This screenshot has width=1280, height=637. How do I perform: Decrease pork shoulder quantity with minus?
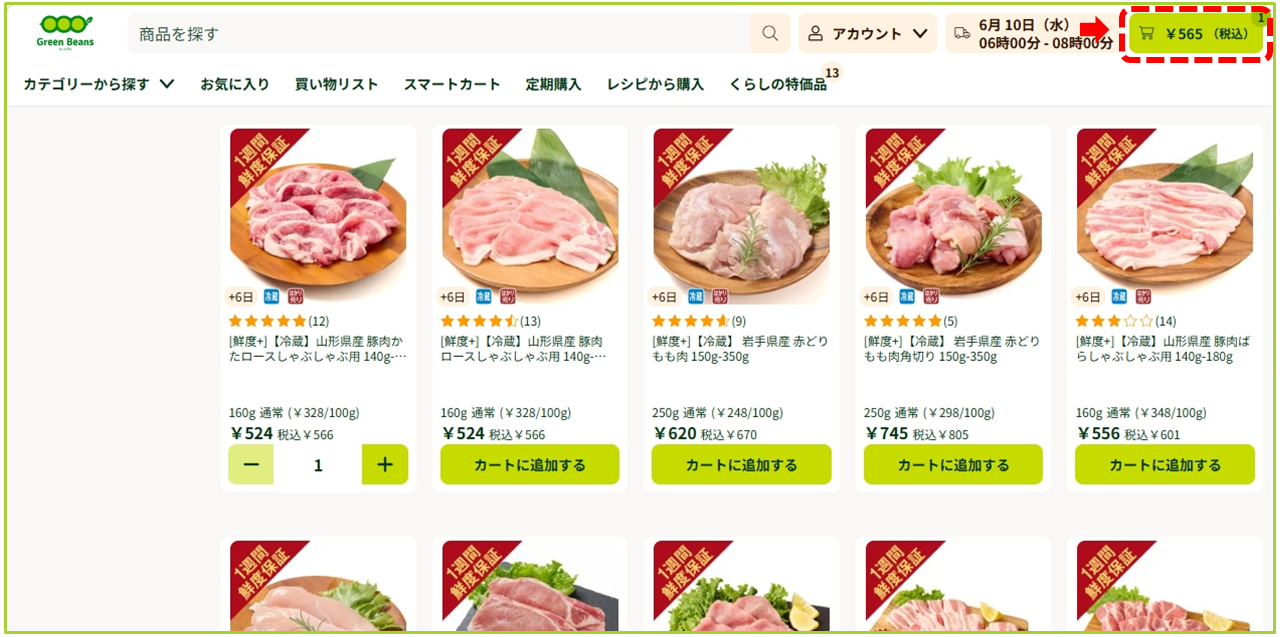pos(251,465)
